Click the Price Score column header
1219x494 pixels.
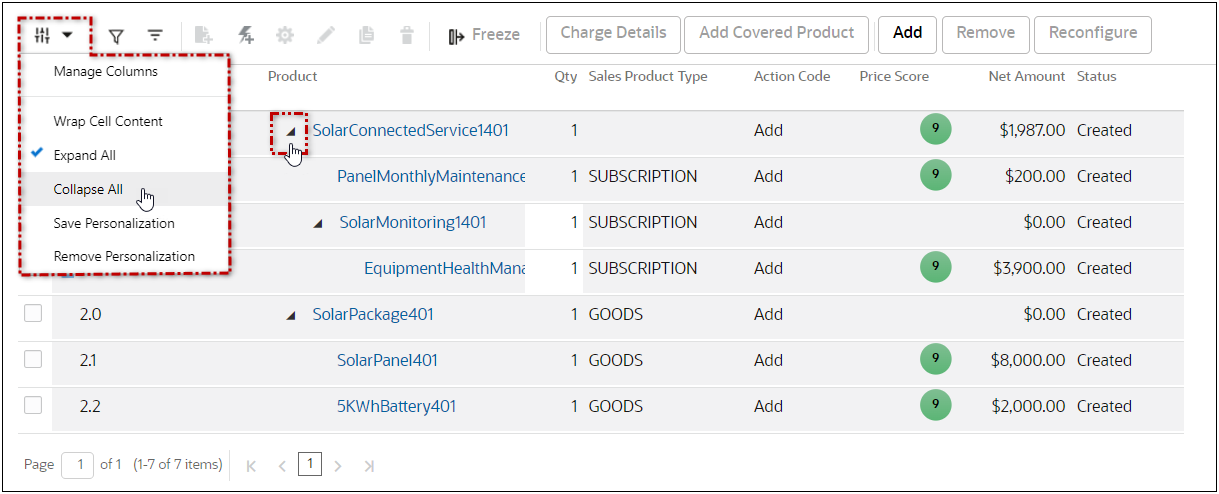894,76
